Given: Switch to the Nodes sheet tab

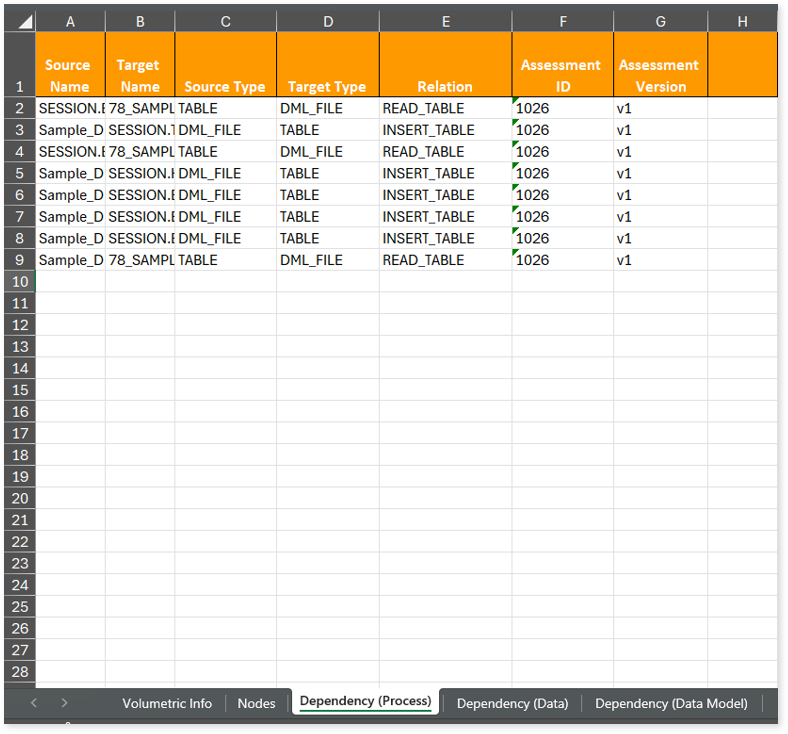Looking at the screenshot, I should pyautogui.click(x=256, y=703).
